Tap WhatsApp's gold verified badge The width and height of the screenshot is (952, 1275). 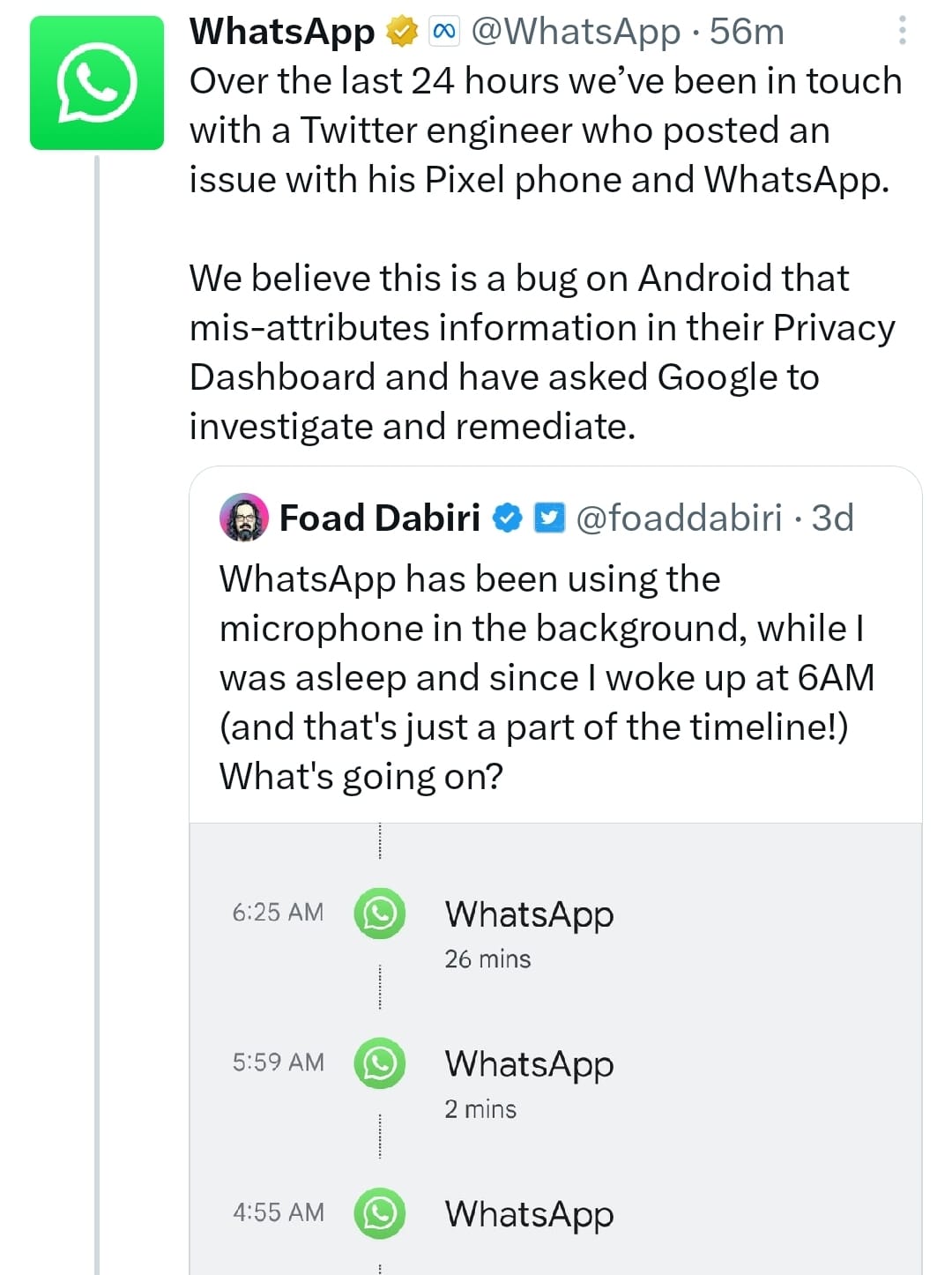click(x=402, y=33)
